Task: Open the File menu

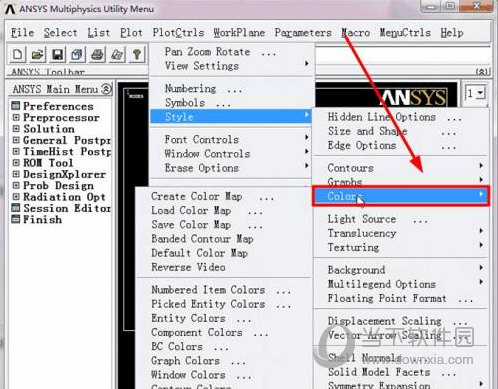Action: [x=22, y=33]
